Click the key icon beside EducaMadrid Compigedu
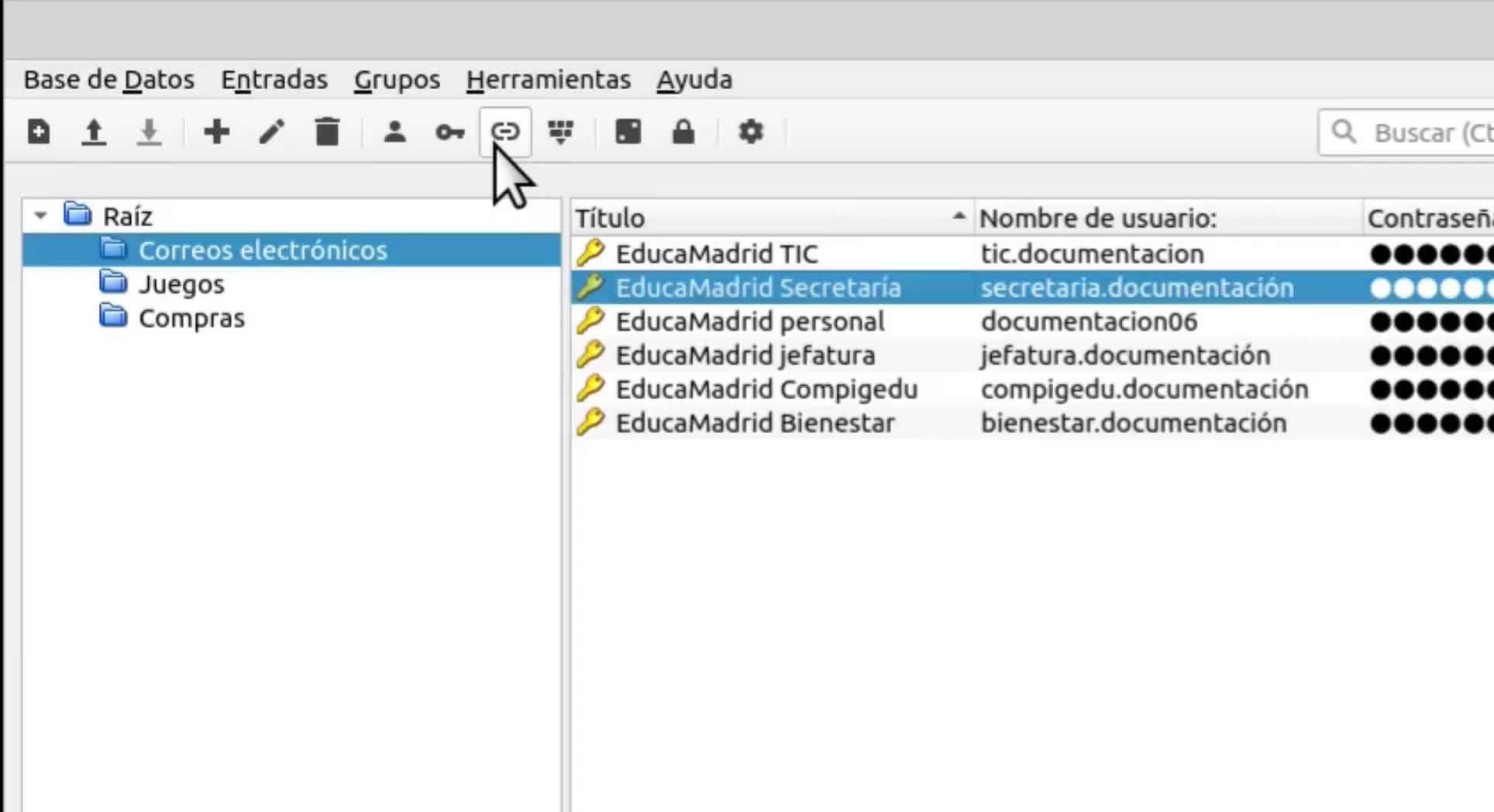 (590, 388)
